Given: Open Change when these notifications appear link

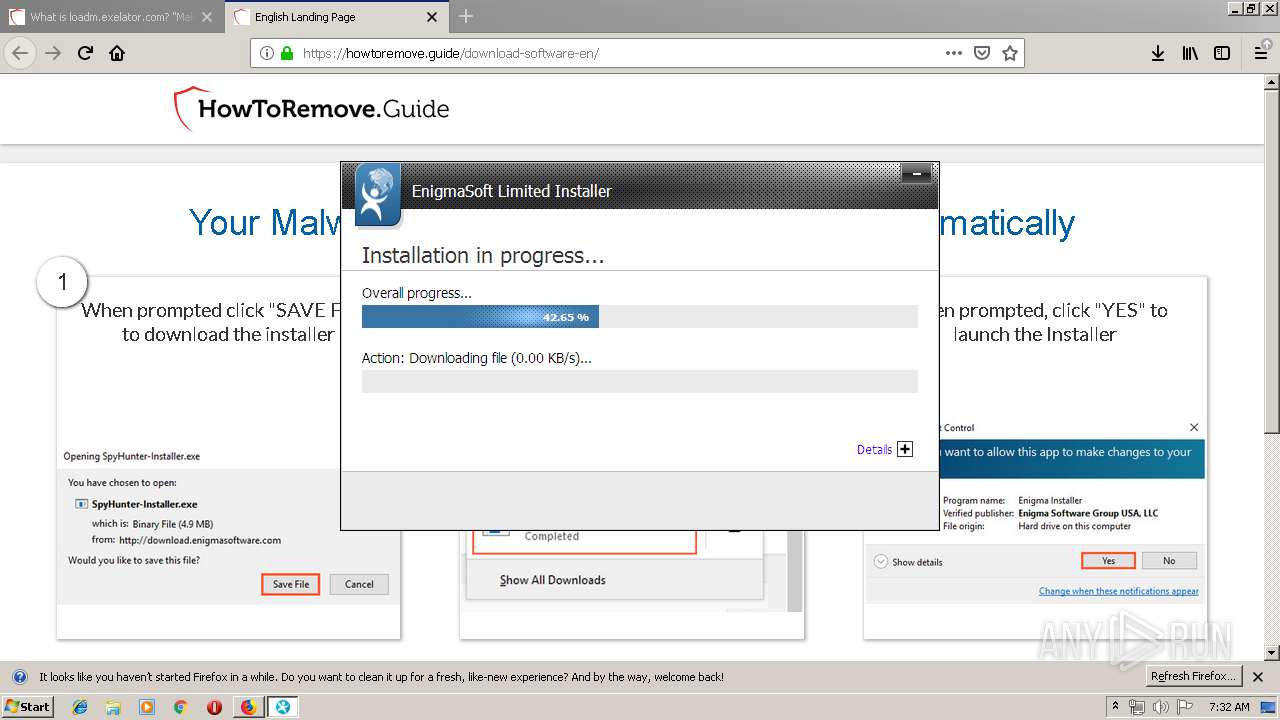Looking at the screenshot, I should point(1118,591).
